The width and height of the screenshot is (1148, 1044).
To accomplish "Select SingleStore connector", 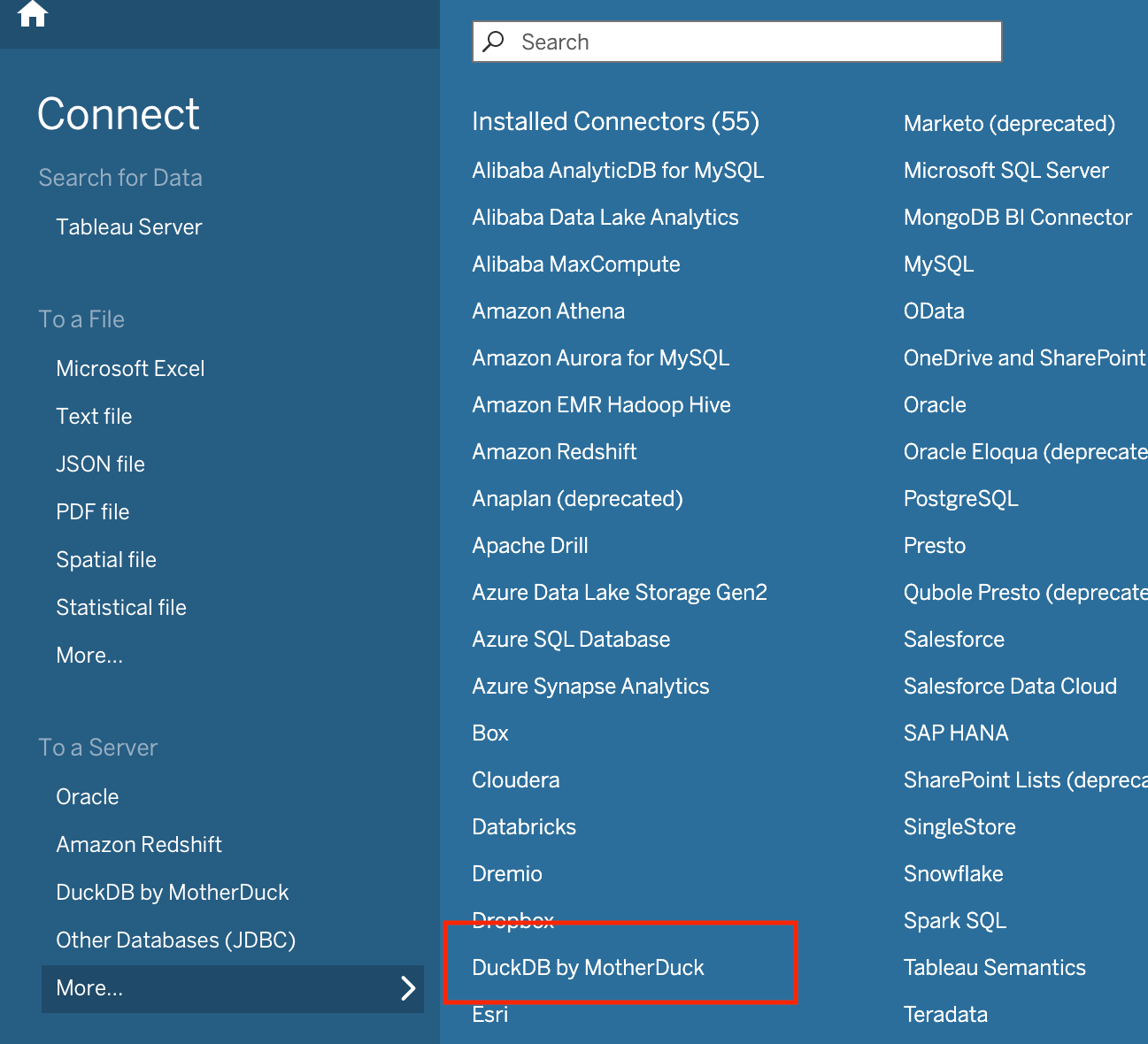I will coord(959,827).
